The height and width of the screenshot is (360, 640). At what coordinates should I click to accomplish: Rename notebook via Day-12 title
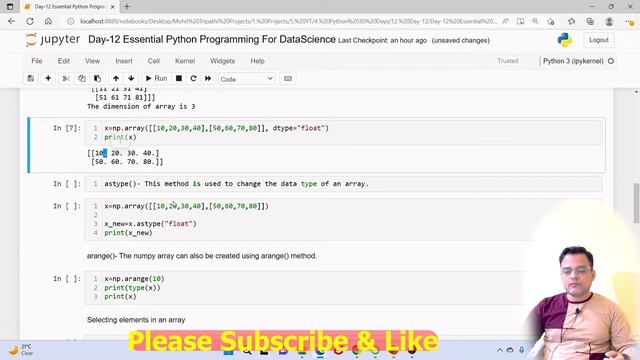tap(211, 40)
